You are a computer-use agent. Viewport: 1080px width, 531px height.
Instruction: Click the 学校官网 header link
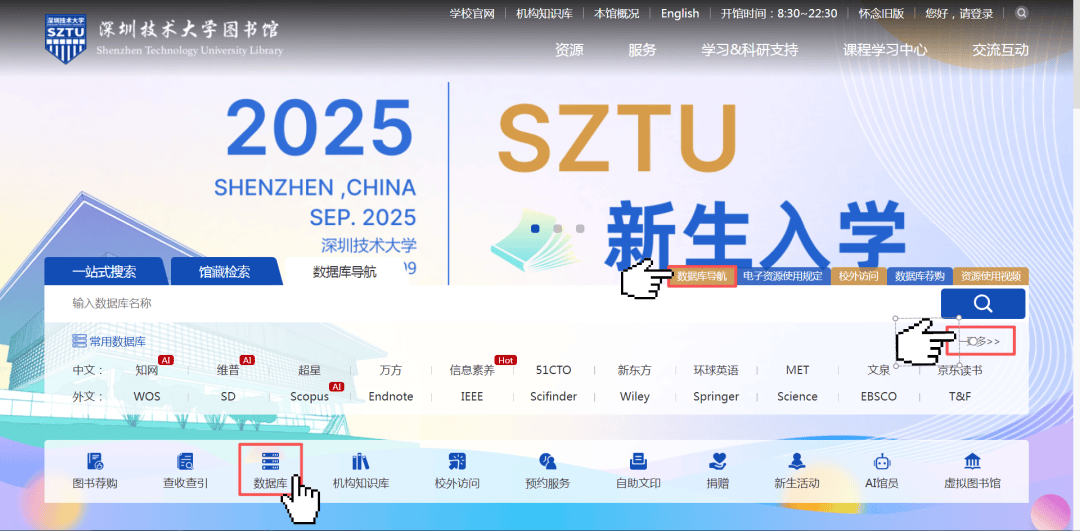tap(472, 13)
